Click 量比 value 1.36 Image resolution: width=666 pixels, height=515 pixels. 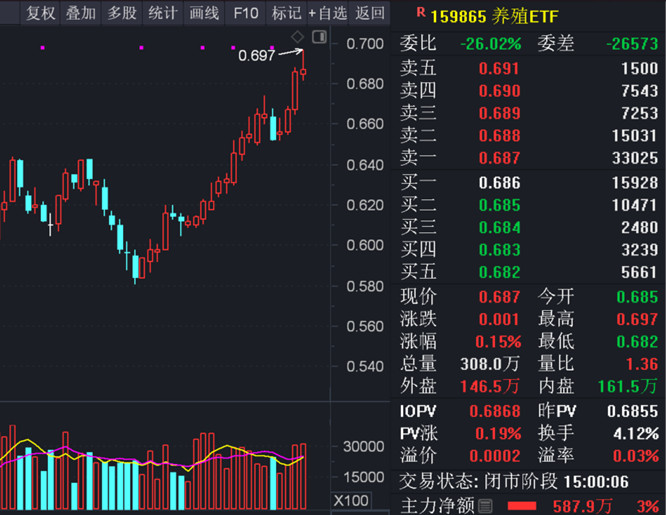pyautogui.click(x=642, y=364)
